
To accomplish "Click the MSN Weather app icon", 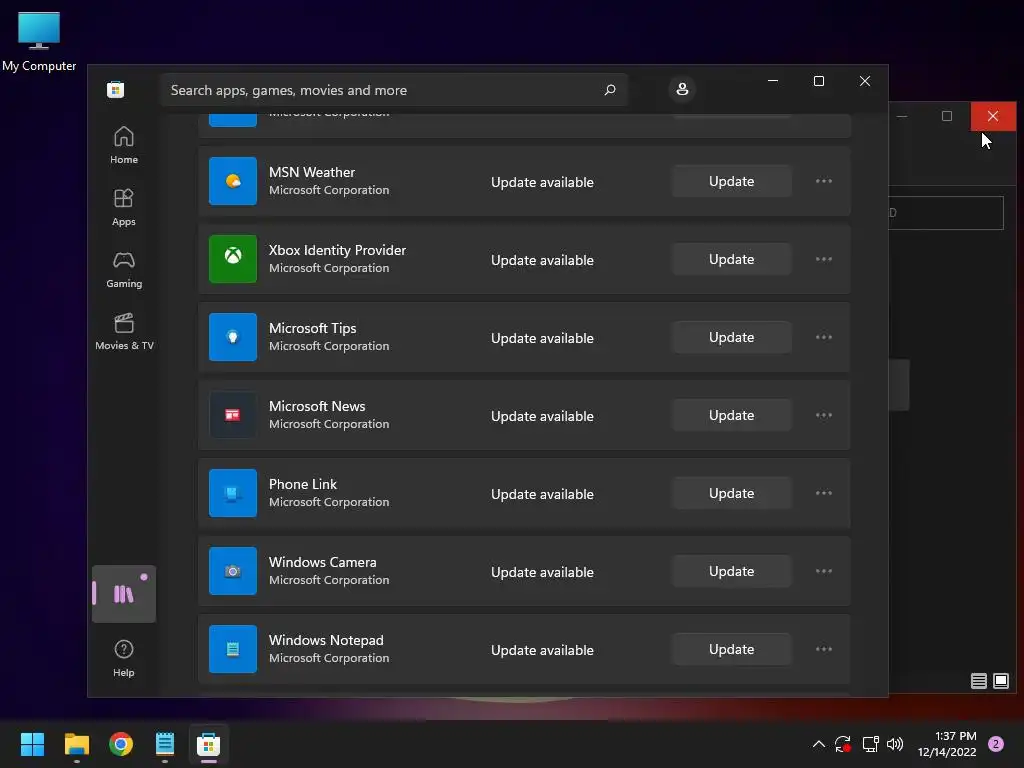I will pos(232,181).
